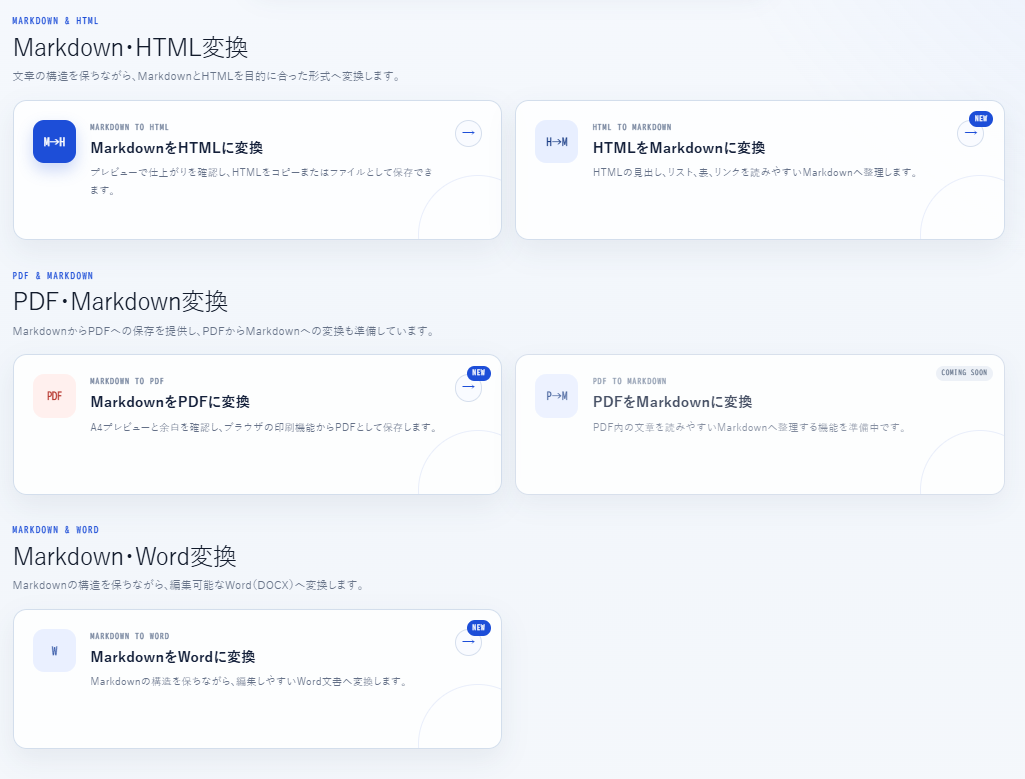Click the red PDF icon tile
Screen dimensions: 1025x779
[54, 395]
